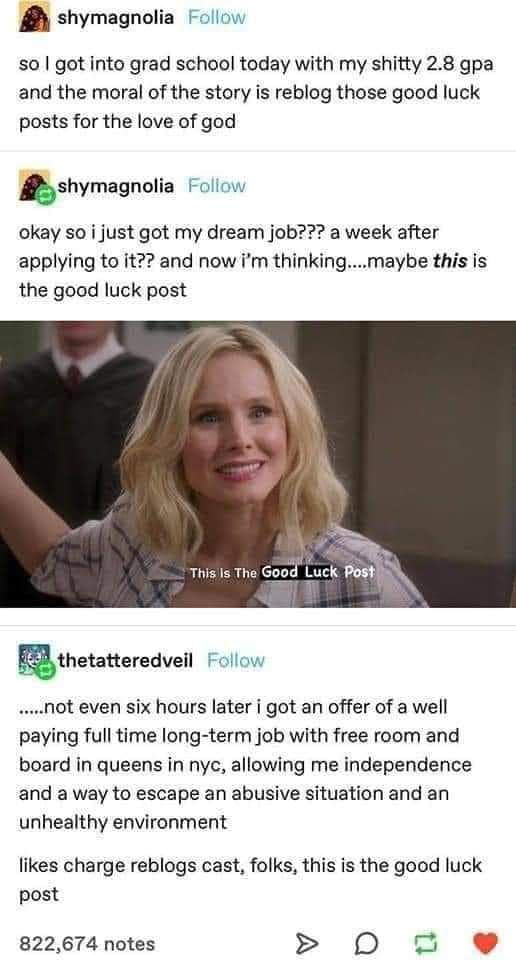Follow thetatteredveil

point(236,661)
